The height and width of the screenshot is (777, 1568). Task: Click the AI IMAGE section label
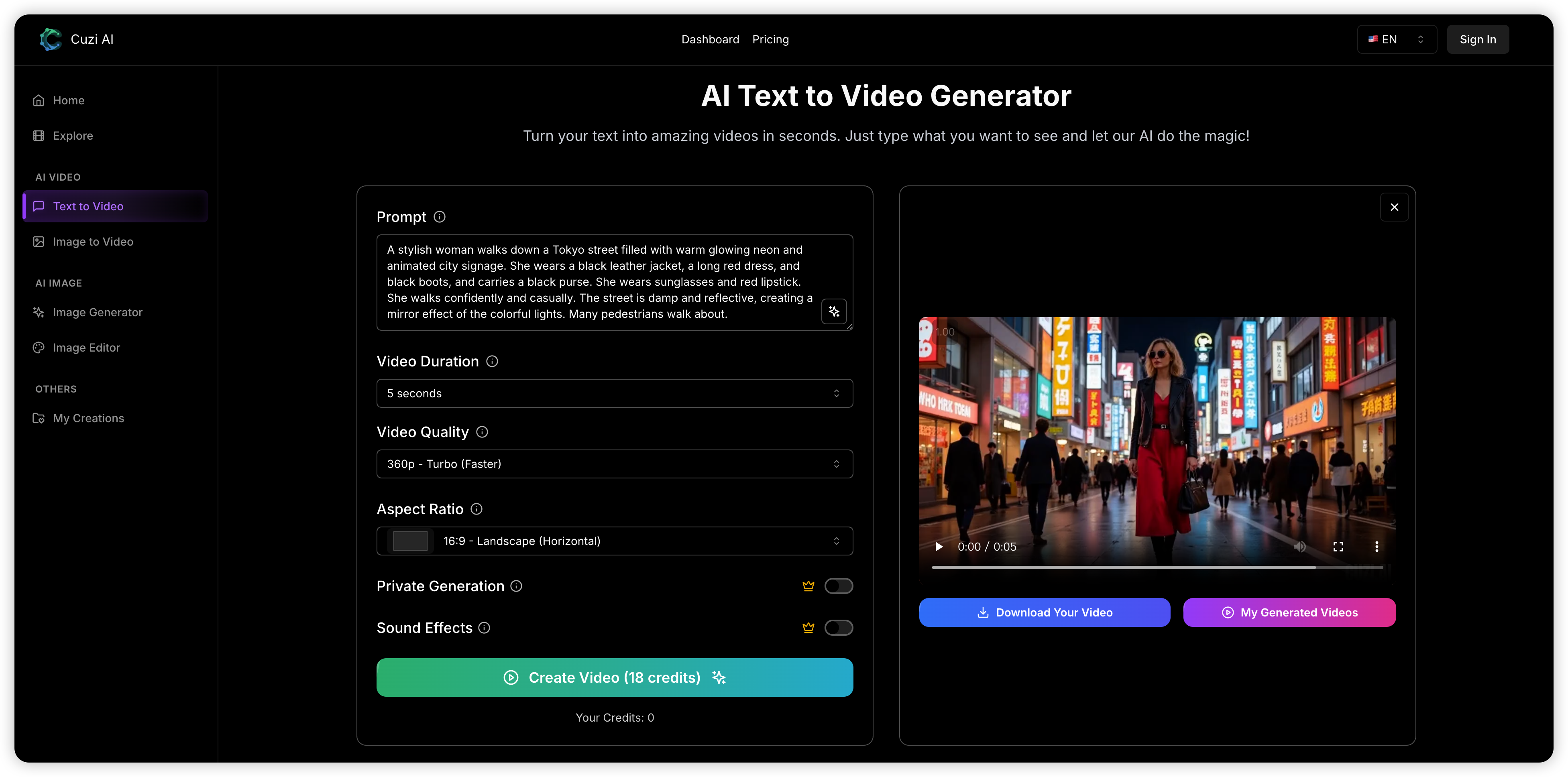tap(59, 283)
